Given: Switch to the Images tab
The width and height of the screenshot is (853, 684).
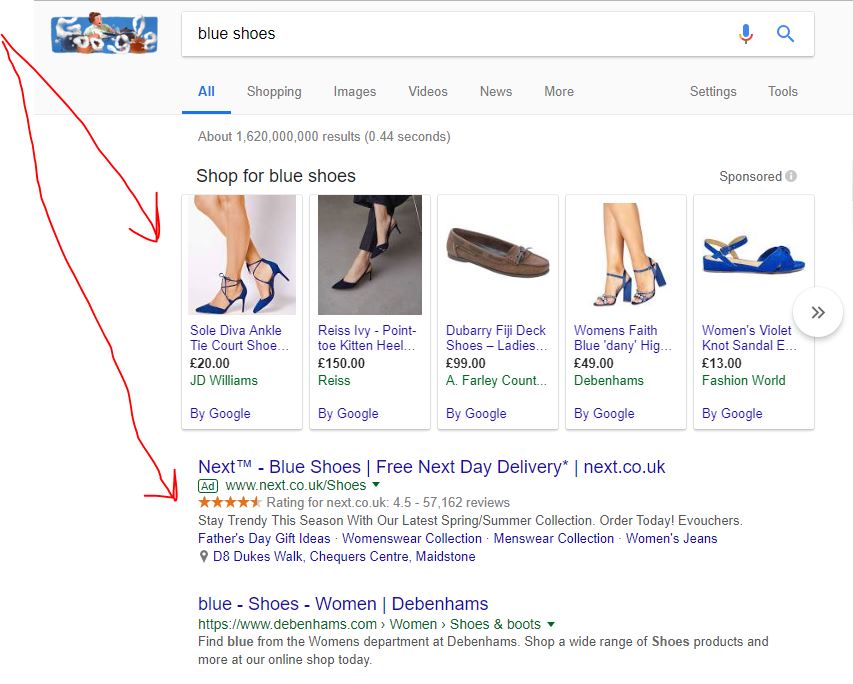Looking at the screenshot, I should point(354,91).
